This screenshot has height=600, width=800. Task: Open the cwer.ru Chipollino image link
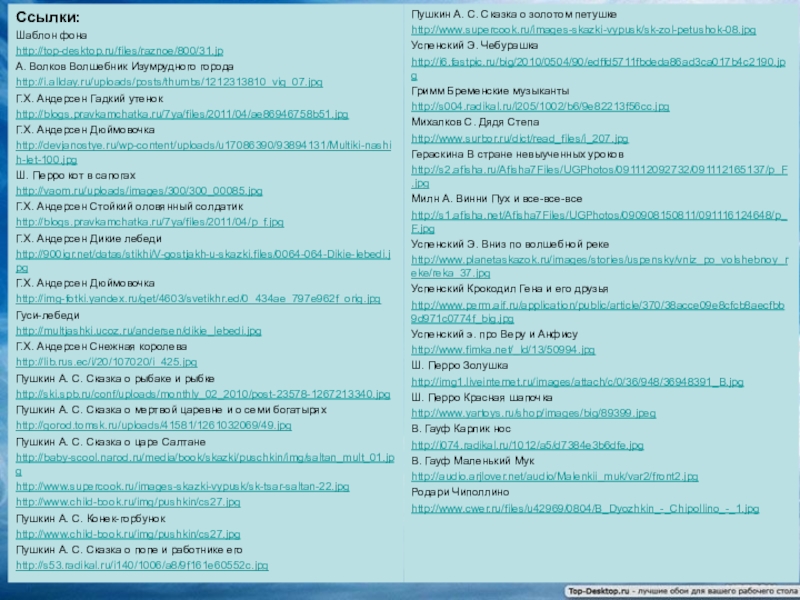click(x=585, y=509)
